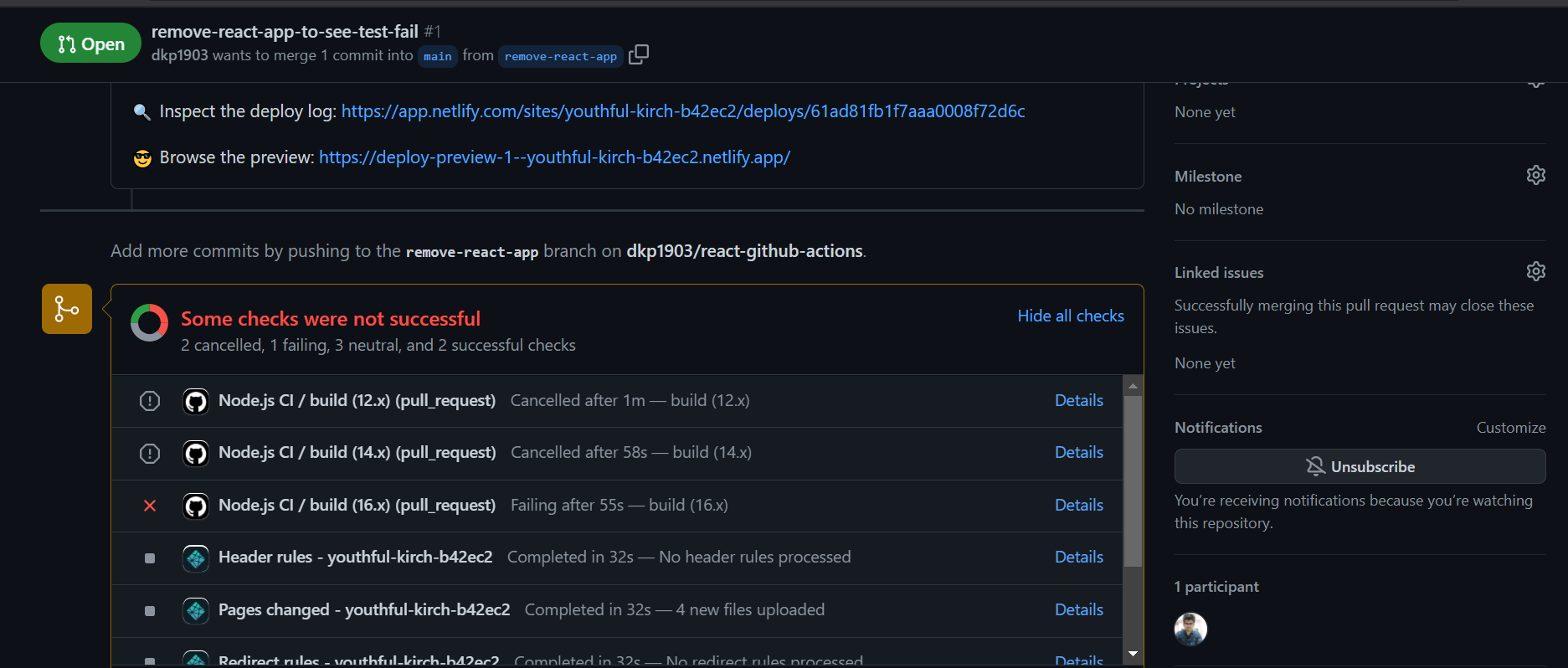Open Details for build (16.x) check

coord(1078,505)
